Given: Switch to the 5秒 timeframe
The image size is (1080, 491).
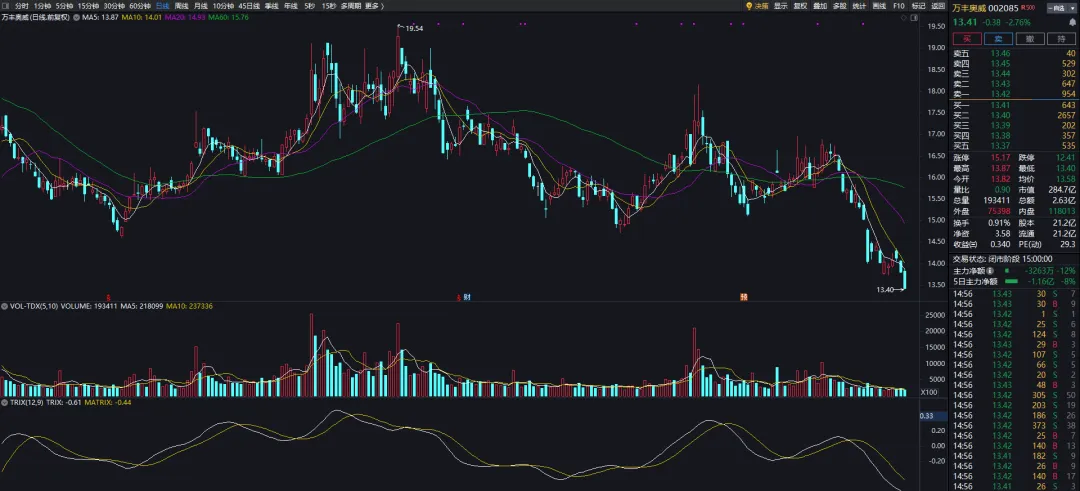Looking at the screenshot, I should [309, 6].
